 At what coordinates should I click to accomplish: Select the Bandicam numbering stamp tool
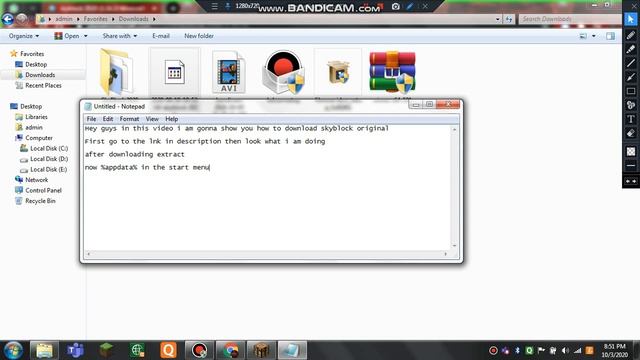click(x=631, y=105)
